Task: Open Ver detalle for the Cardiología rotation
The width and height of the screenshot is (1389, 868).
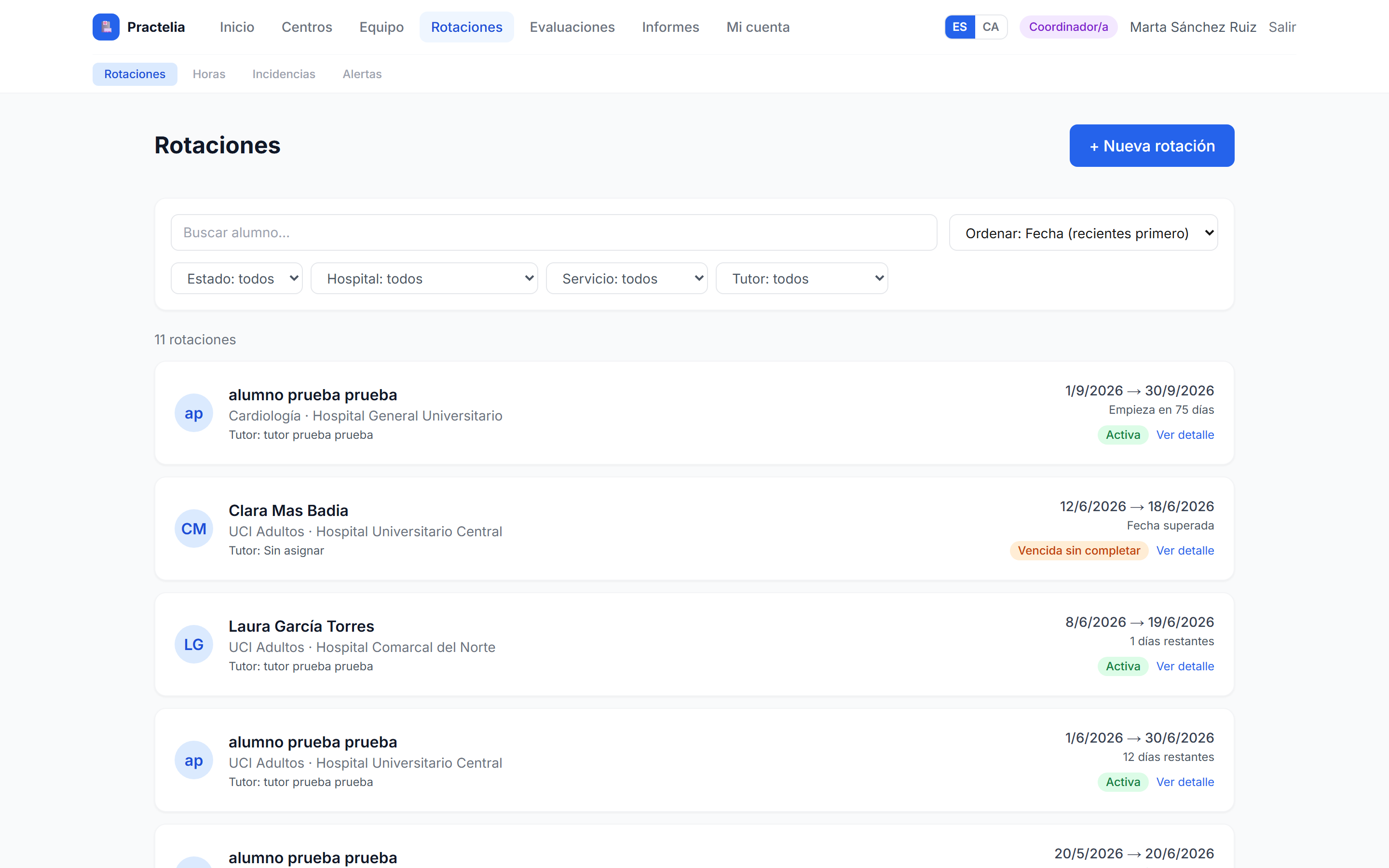Action: 1185,434
